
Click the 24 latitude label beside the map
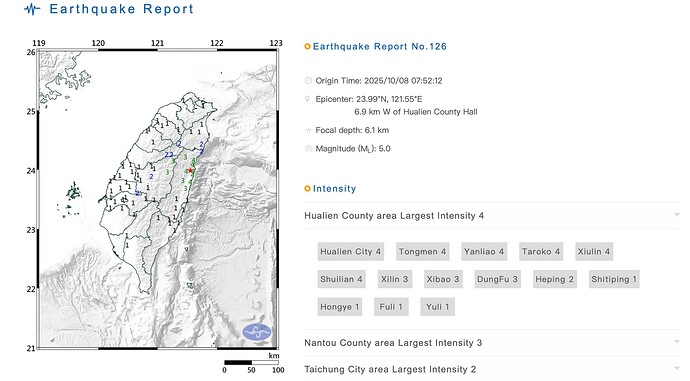coord(31,171)
